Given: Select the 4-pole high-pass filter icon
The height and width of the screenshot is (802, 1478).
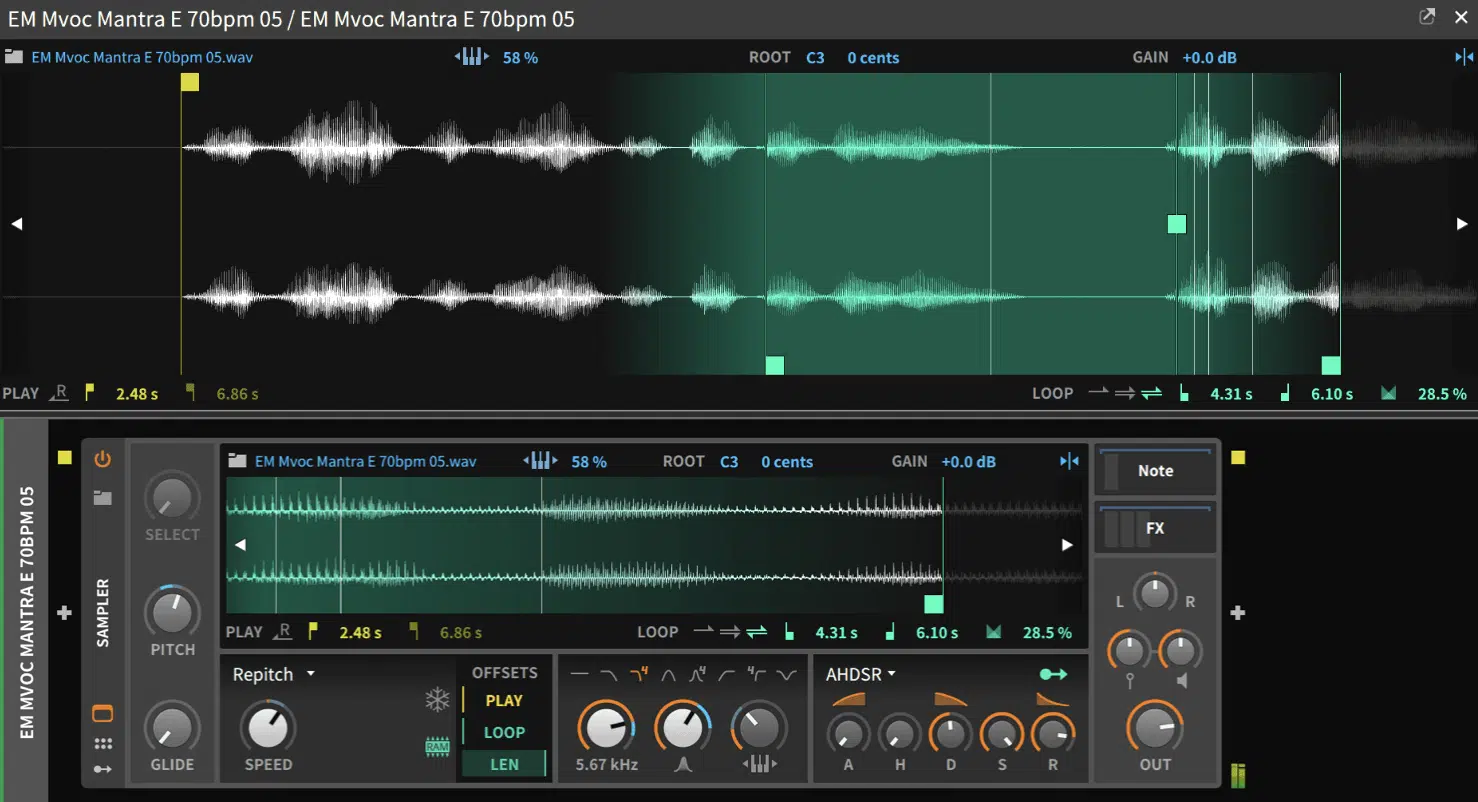Looking at the screenshot, I should click(757, 675).
